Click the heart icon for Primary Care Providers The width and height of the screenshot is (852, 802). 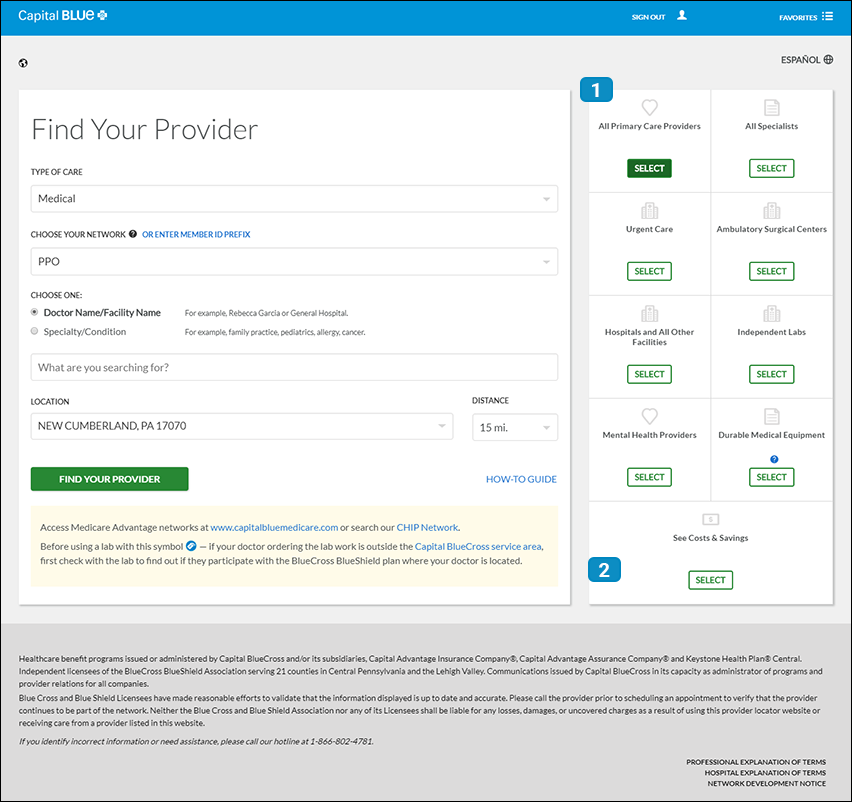tap(649, 107)
